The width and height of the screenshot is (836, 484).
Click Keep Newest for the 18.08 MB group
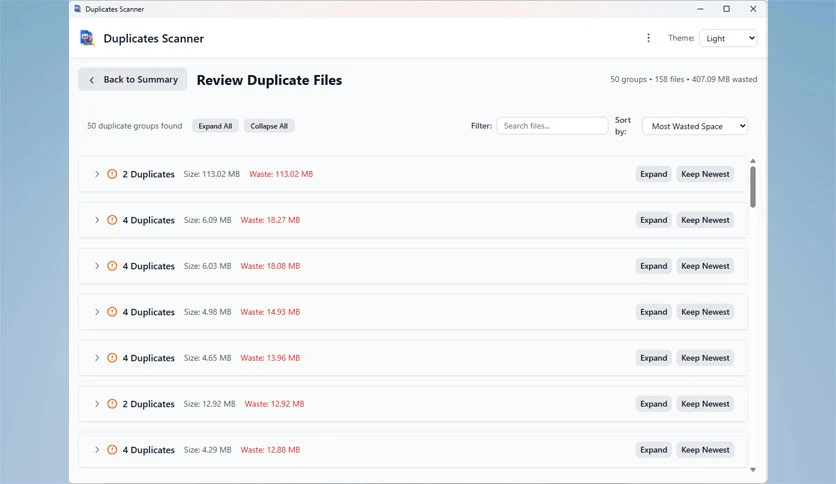click(x=705, y=265)
